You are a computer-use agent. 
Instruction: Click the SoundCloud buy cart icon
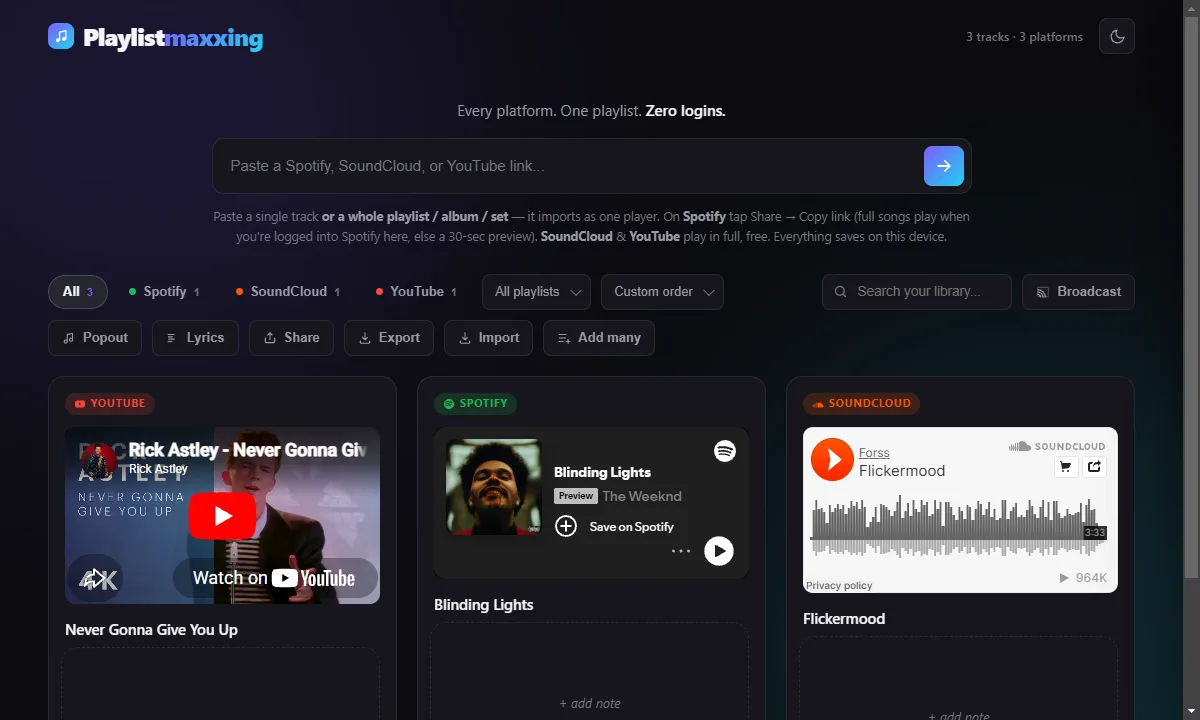coord(1066,466)
